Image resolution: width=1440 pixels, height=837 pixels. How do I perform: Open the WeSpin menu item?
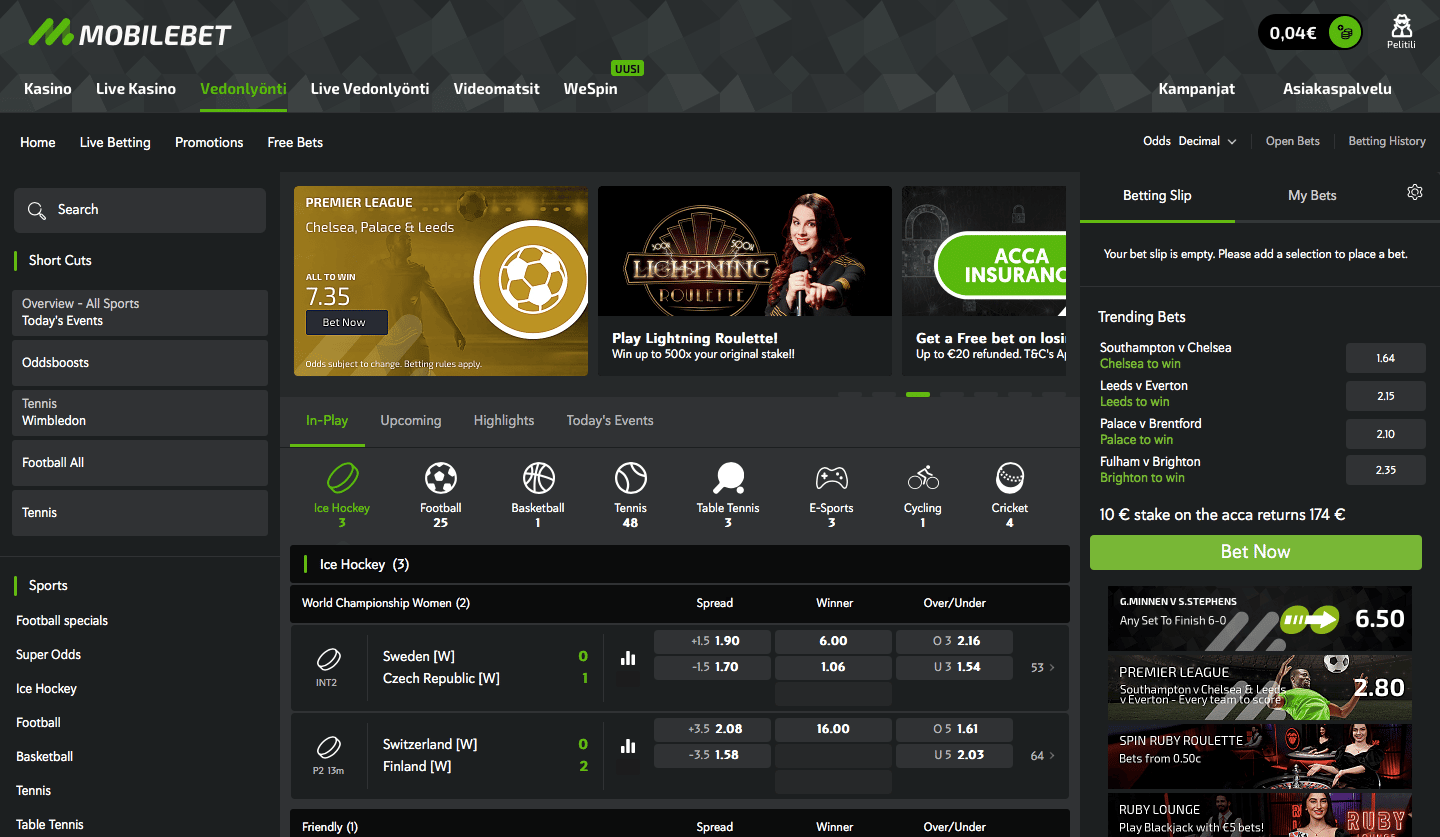[x=590, y=89]
